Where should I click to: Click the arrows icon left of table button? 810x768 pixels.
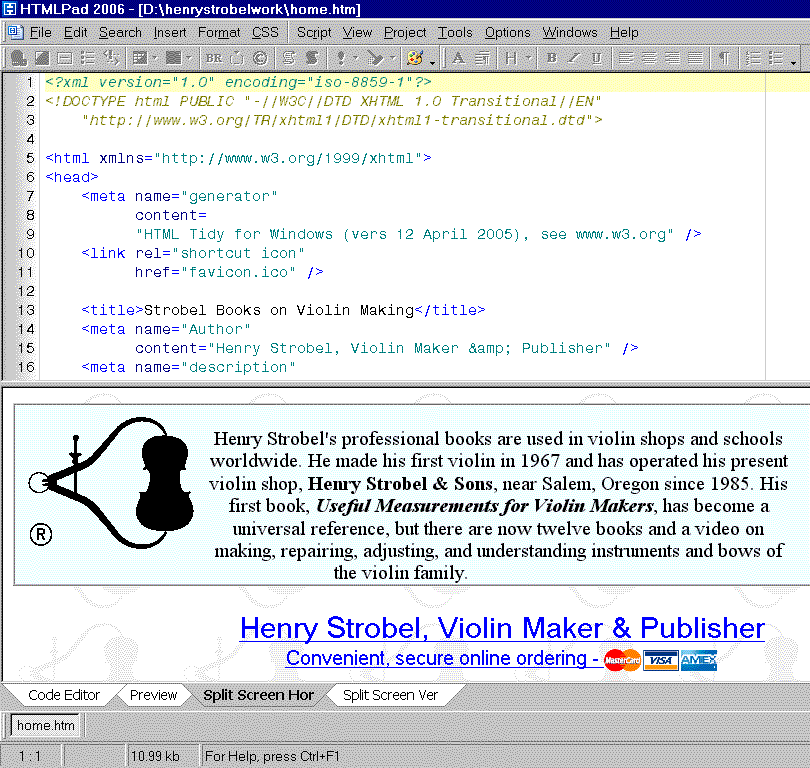tap(111, 58)
